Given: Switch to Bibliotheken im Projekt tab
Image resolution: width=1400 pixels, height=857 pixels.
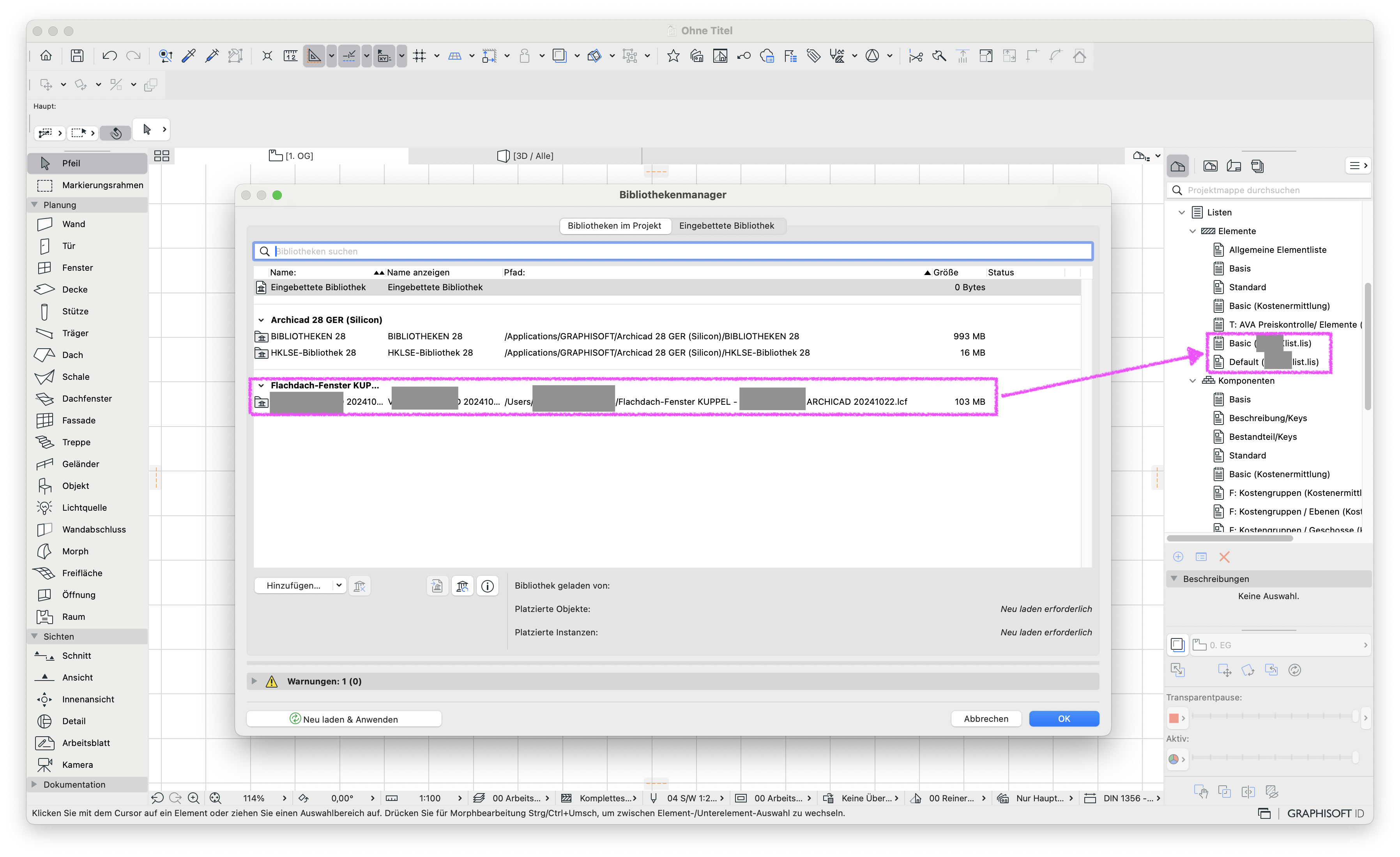Looking at the screenshot, I should 614,226.
